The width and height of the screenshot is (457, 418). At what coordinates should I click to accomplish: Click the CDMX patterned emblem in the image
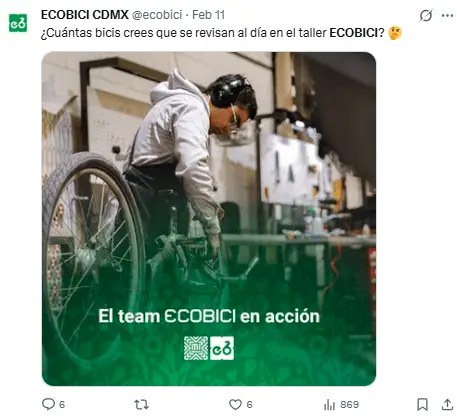(196, 348)
